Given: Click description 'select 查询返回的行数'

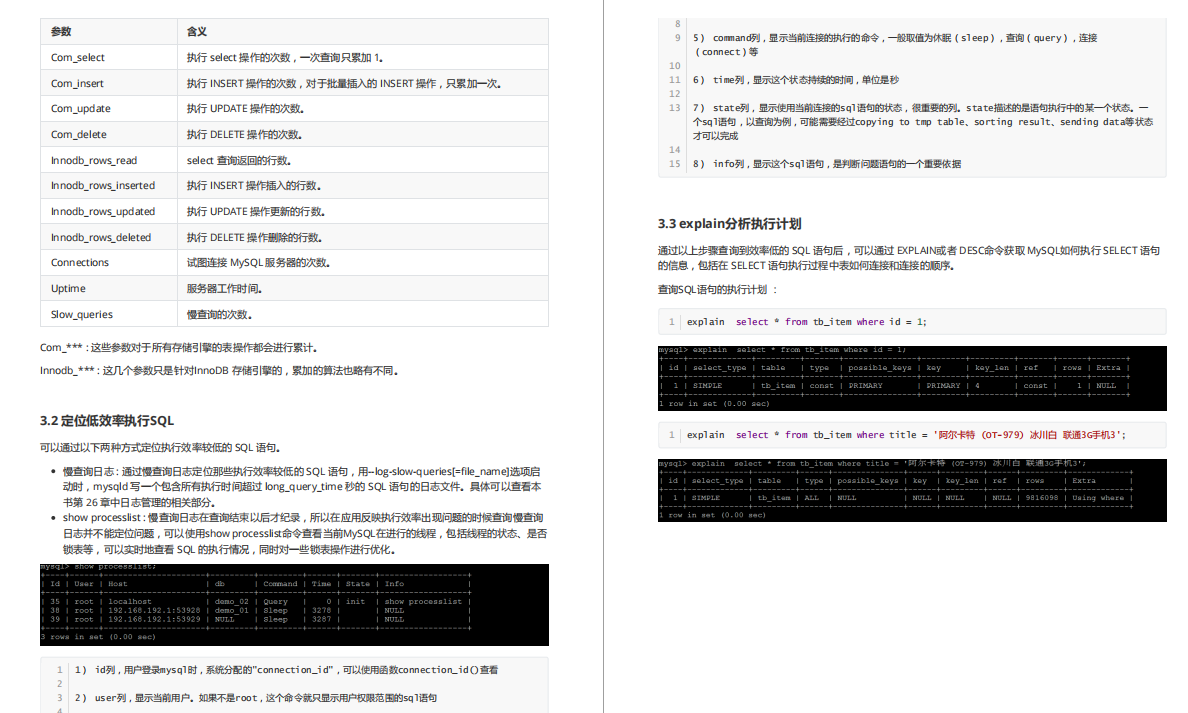Looking at the screenshot, I should coord(239,160).
